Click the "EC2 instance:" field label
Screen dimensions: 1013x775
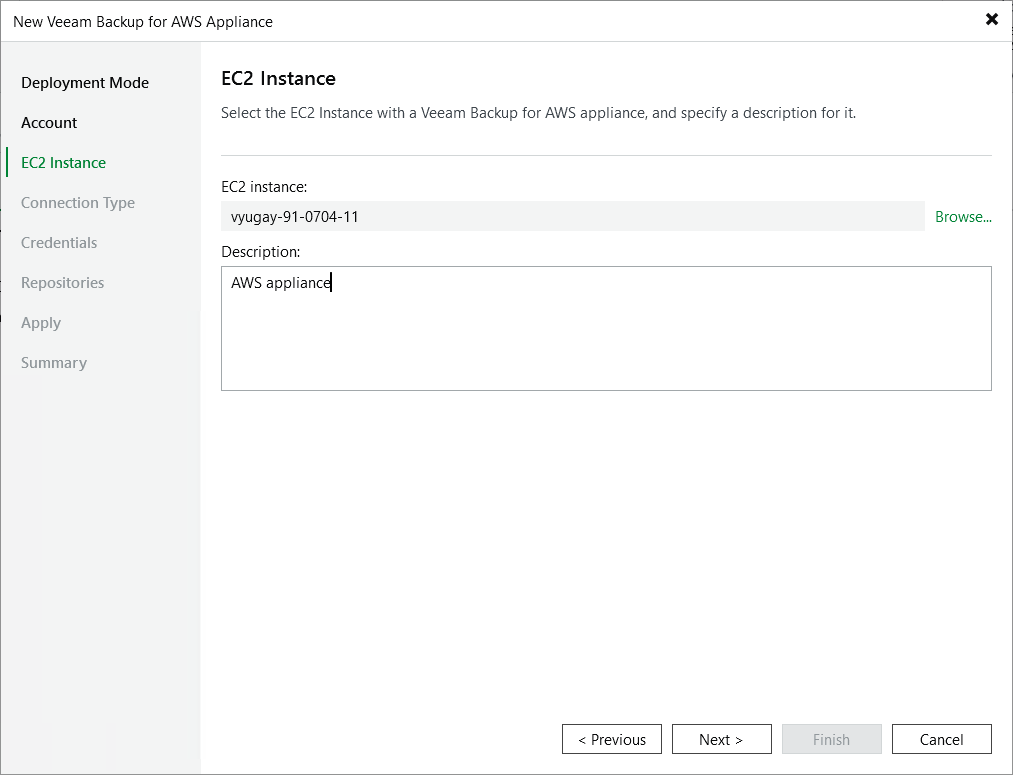coord(264,187)
